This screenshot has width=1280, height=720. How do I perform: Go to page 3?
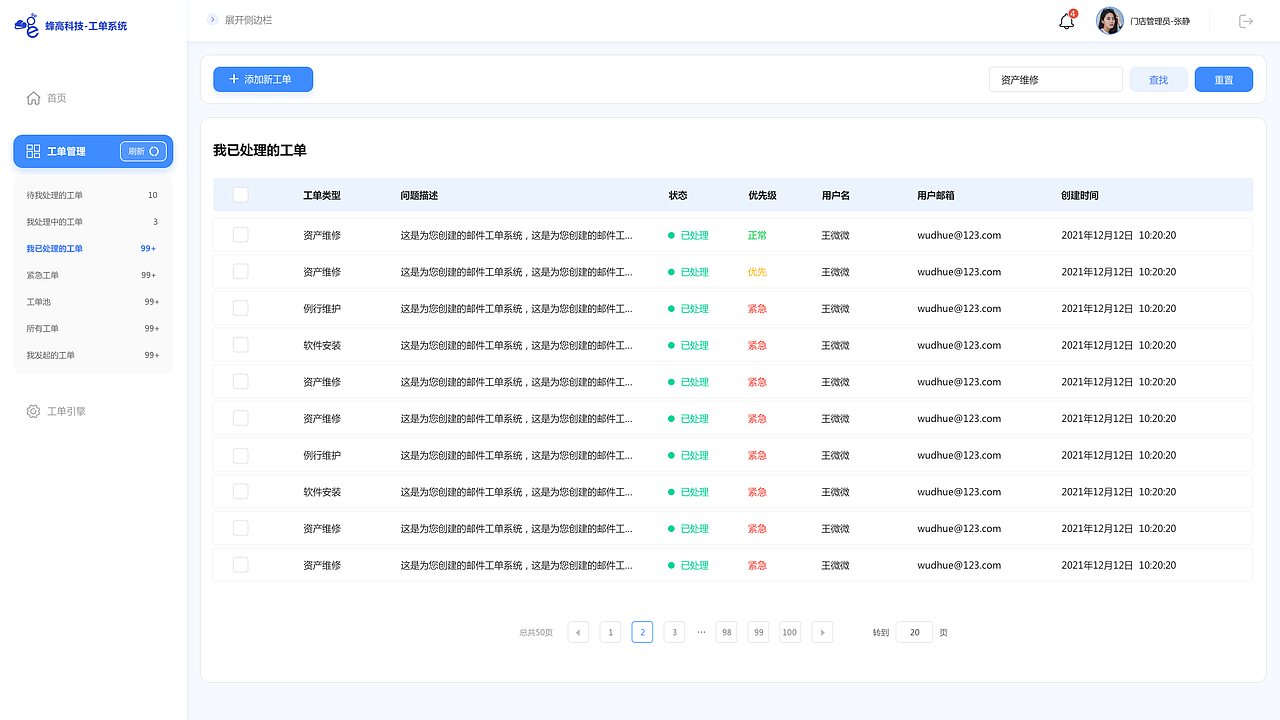pos(674,632)
